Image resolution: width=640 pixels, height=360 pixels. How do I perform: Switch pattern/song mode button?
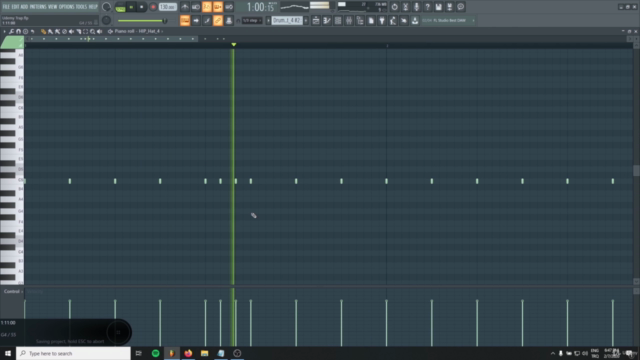click(x=120, y=7)
